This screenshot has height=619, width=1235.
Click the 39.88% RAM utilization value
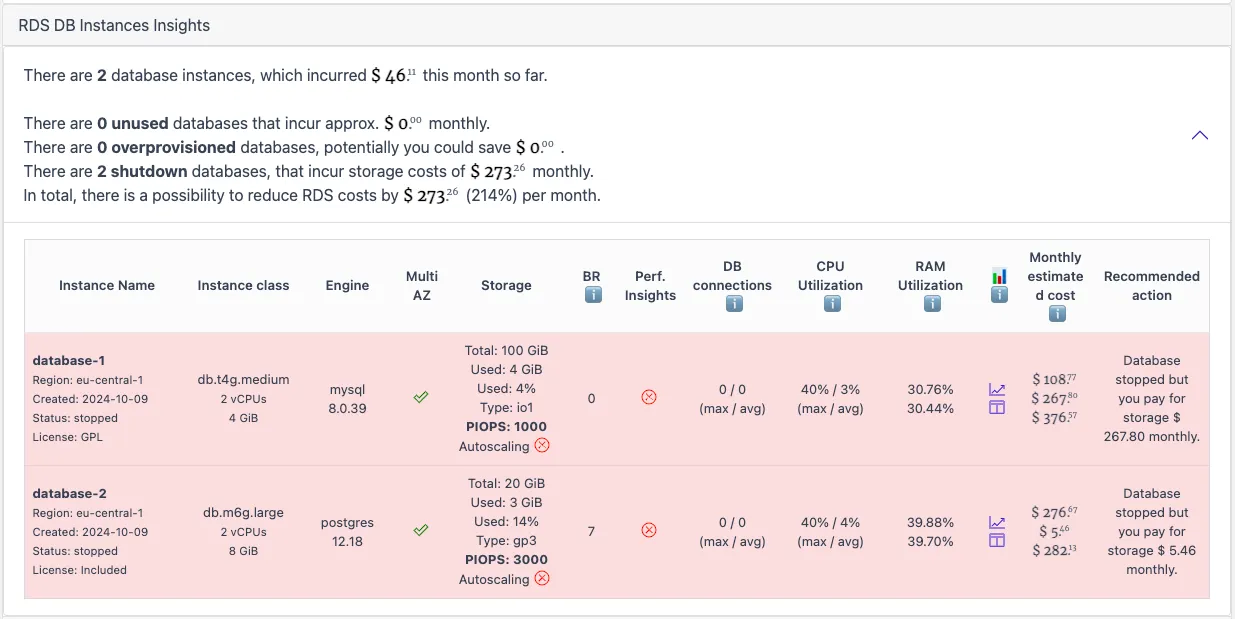(x=931, y=522)
